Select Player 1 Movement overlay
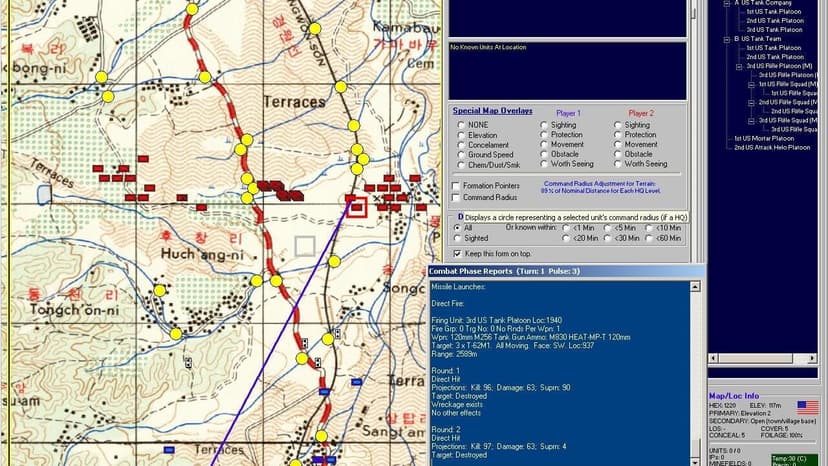Viewport: 828px width, 466px height. pyautogui.click(x=543, y=144)
